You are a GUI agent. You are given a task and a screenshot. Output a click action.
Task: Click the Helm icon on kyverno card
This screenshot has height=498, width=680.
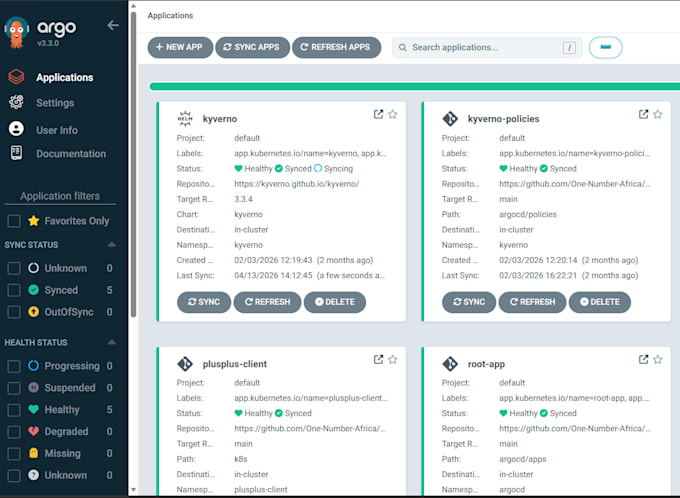click(x=185, y=118)
